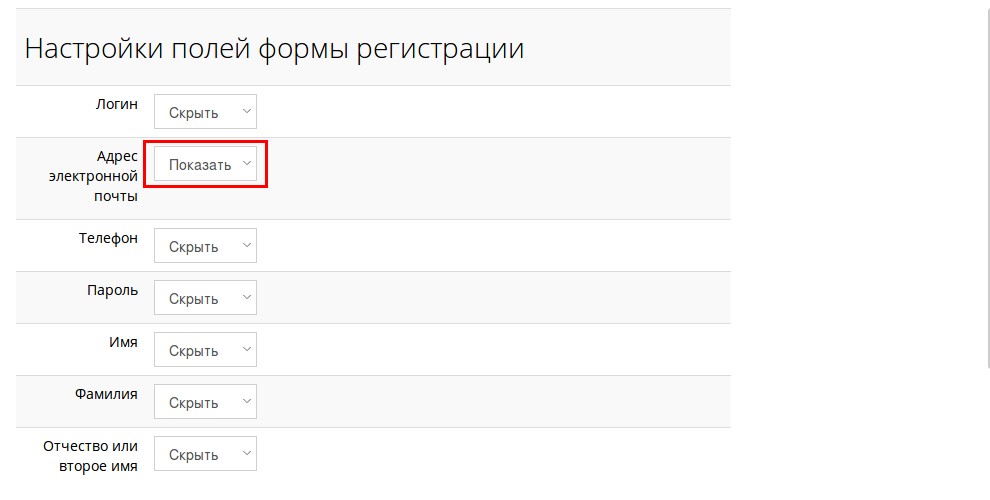Click the chevron arrow beside Показать

point(246,164)
